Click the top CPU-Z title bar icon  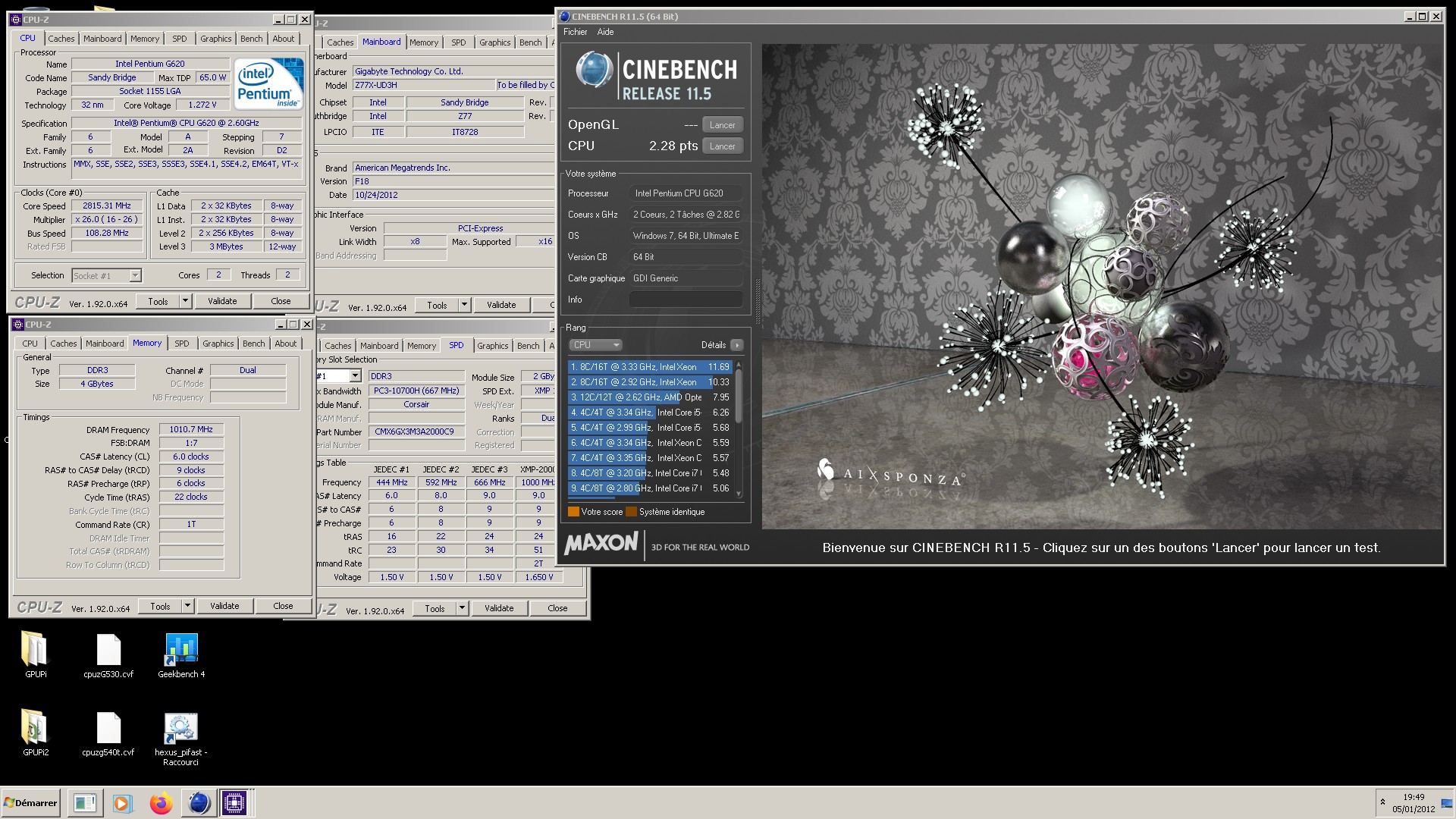point(16,19)
